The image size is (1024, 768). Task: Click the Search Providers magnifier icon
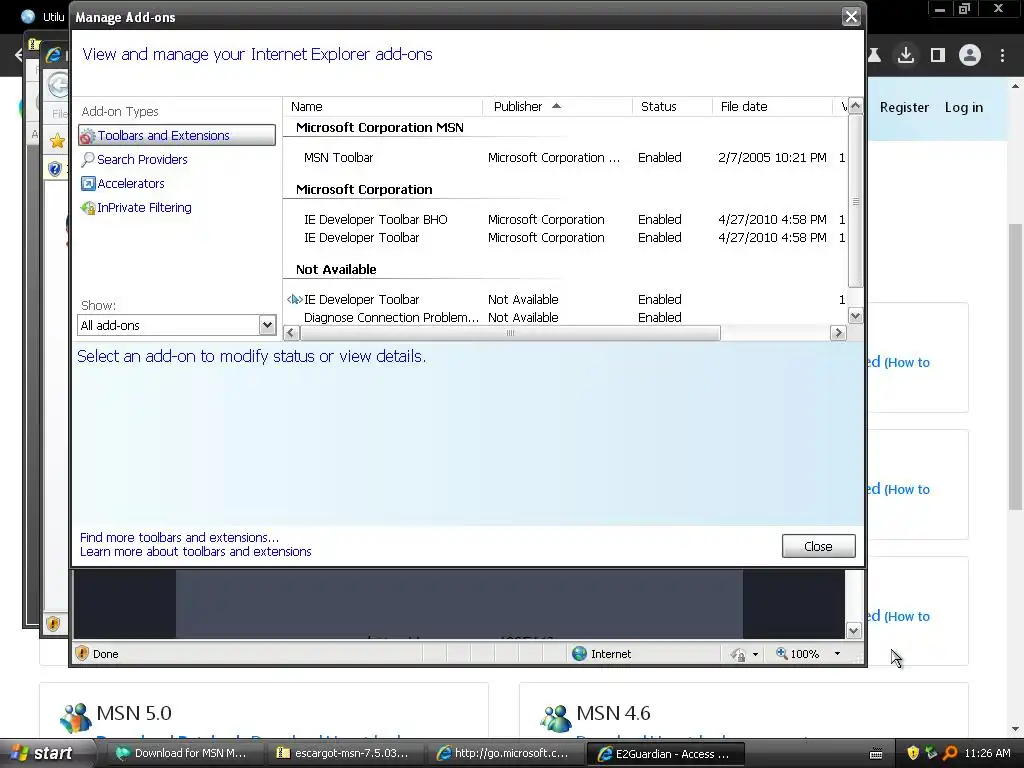click(x=88, y=159)
